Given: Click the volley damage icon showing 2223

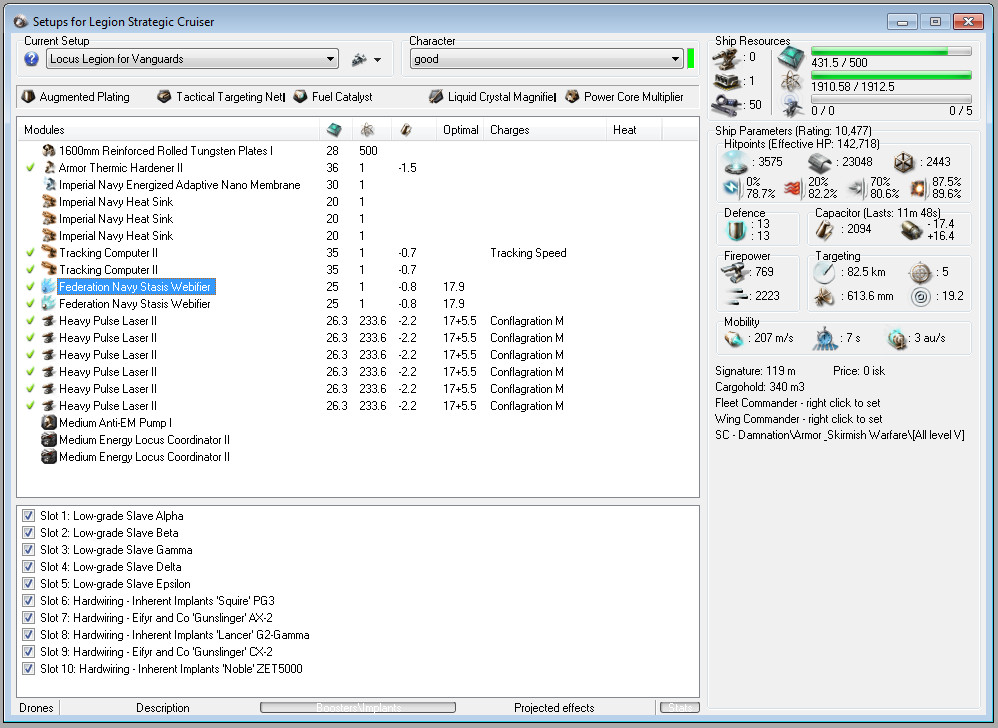Looking at the screenshot, I should [x=736, y=296].
